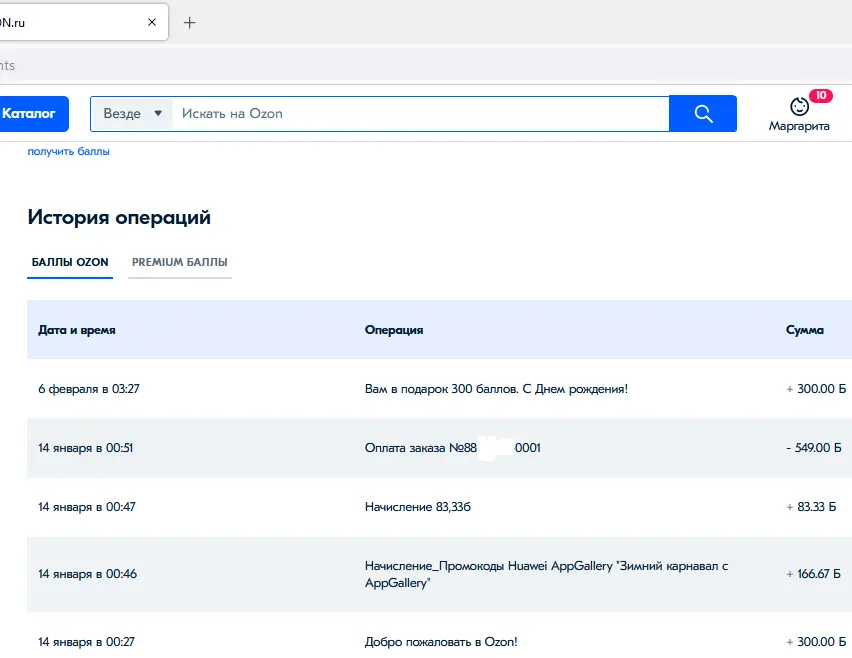This screenshot has height=658, width=852.
Task: Select the + 83.33 Б amount
Action: (x=811, y=507)
